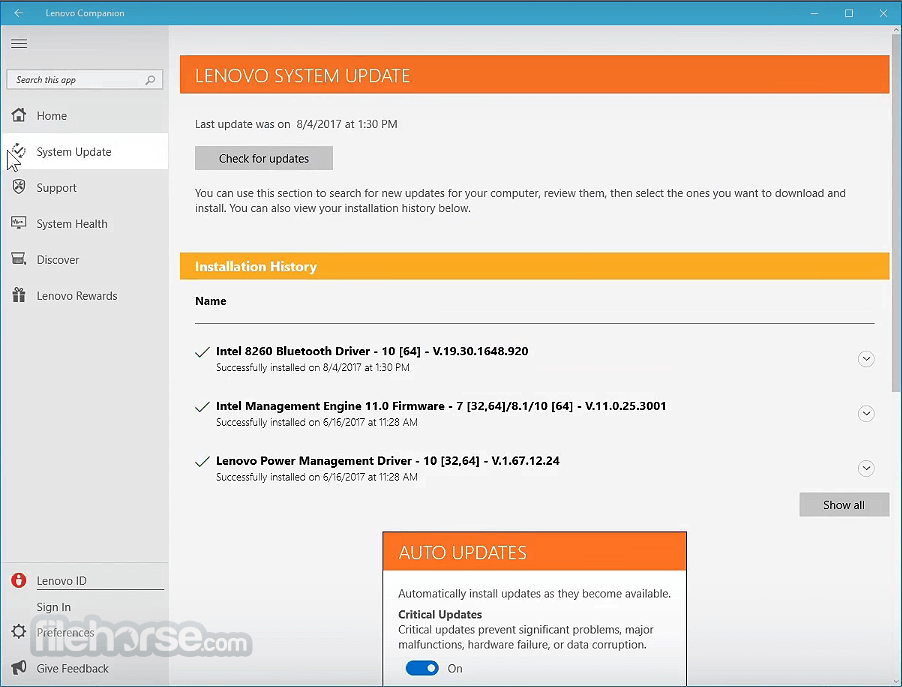The height and width of the screenshot is (687, 902).
Task: Click the checkmark beside Intel Management Engine Firmware
Action: point(202,407)
